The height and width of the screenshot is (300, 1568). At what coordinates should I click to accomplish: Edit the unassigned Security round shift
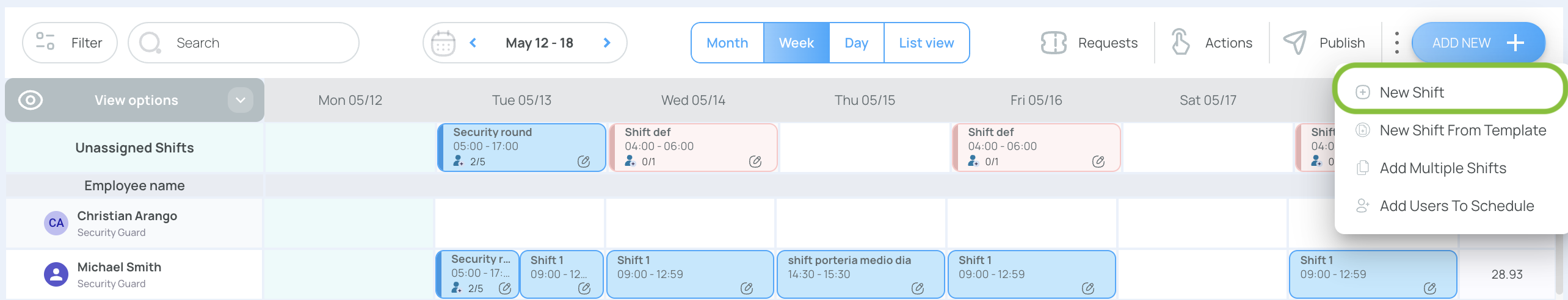(x=584, y=162)
